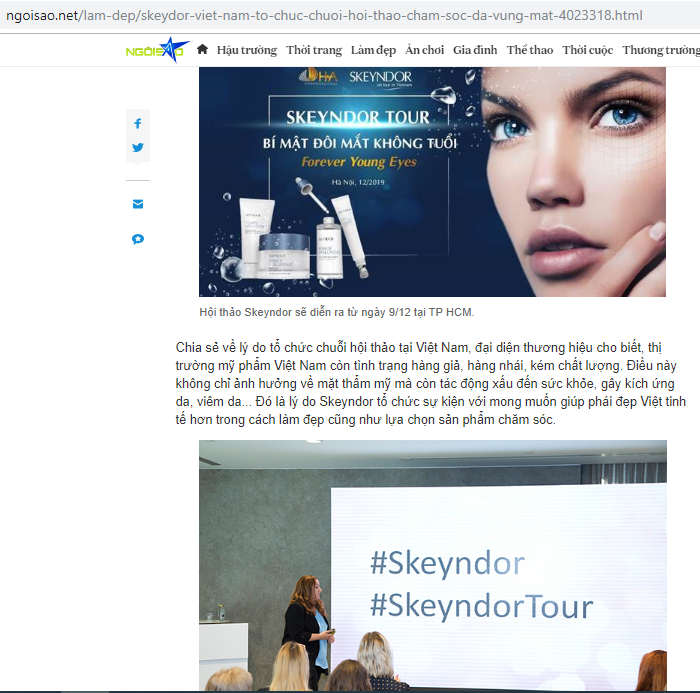Open the Gia đình section
This screenshot has width=700, height=693.
475,50
